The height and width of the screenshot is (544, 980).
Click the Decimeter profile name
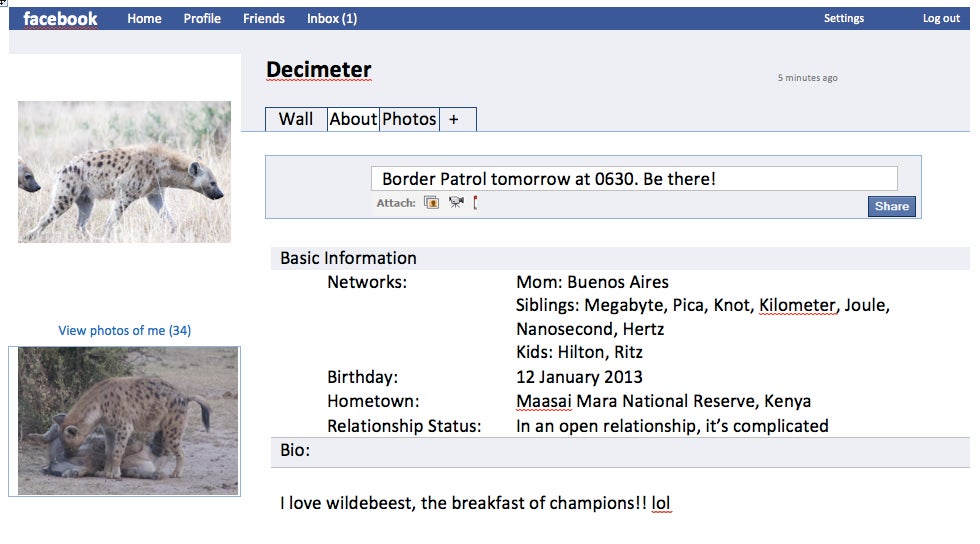point(319,69)
